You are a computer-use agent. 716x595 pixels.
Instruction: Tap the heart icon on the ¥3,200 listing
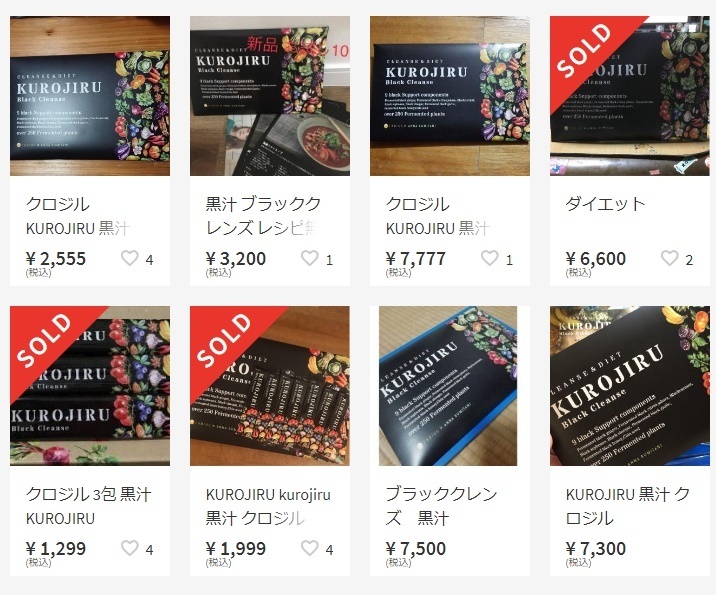pyautogui.click(x=310, y=258)
